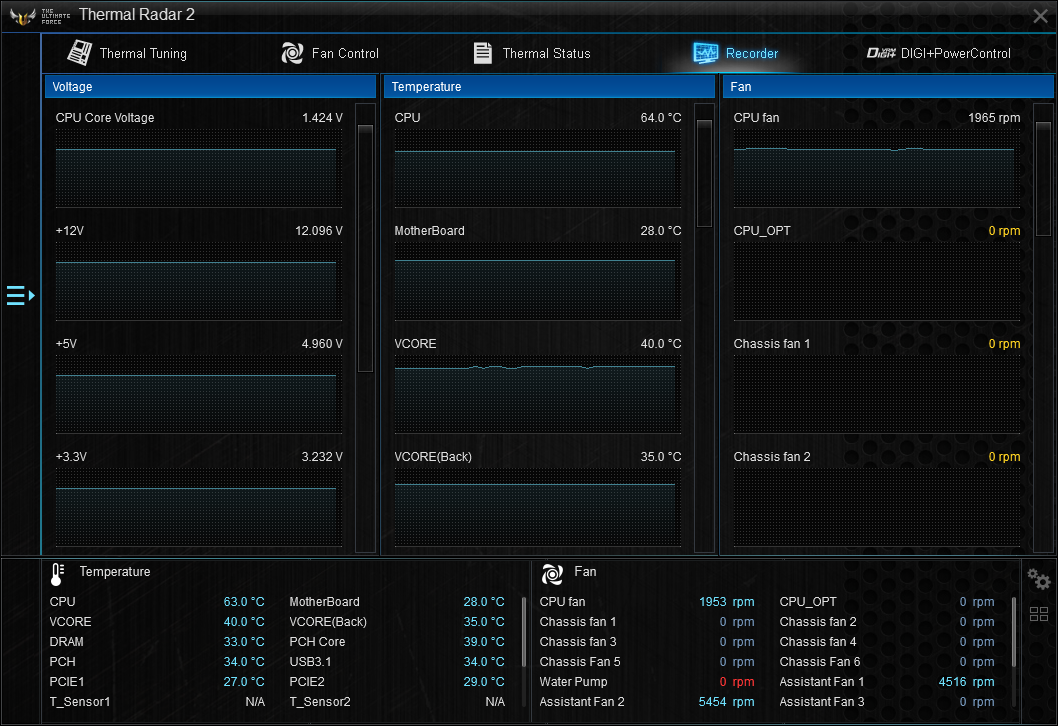Screen dimensions: 1058x726
Task: Click the grid layout icon below settings
Action: coord(1039,614)
